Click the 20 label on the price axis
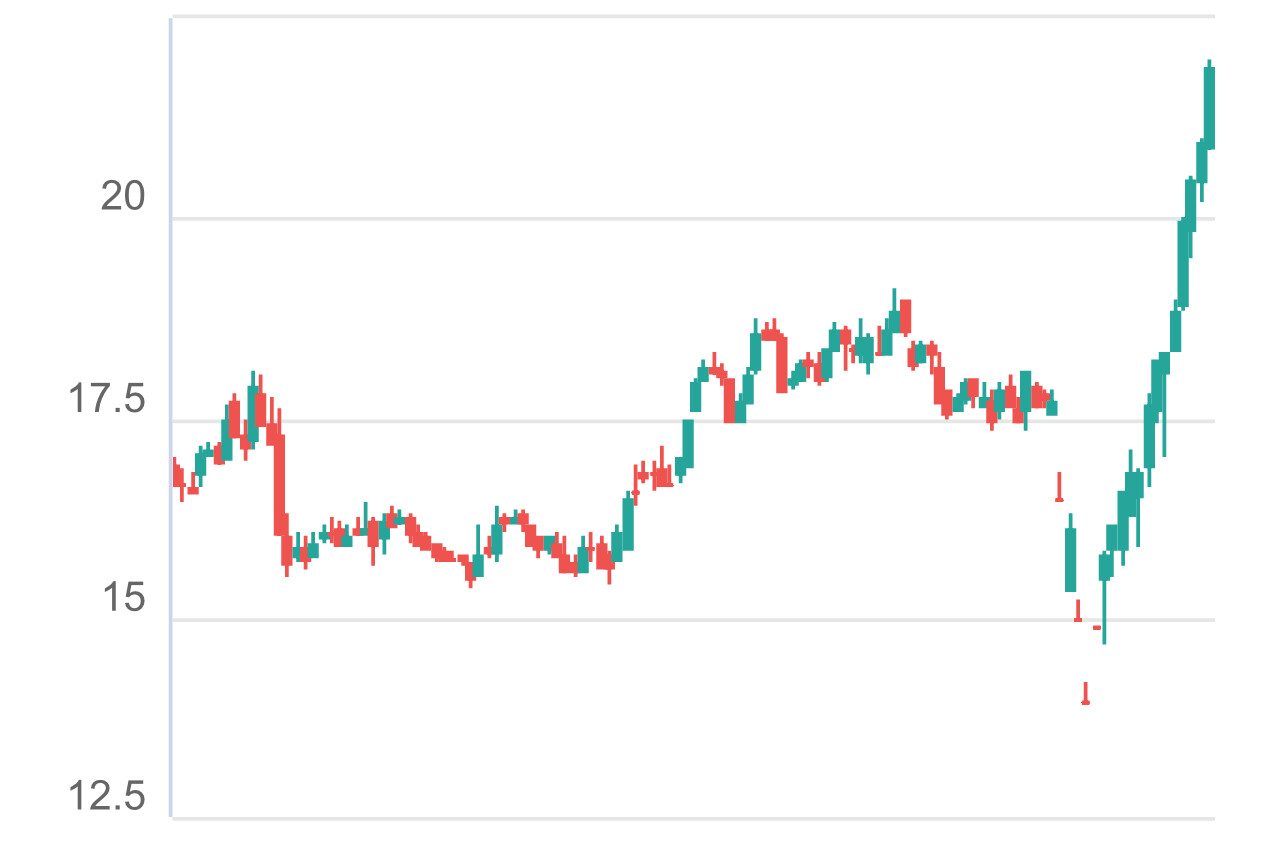 pyautogui.click(x=123, y=198)
